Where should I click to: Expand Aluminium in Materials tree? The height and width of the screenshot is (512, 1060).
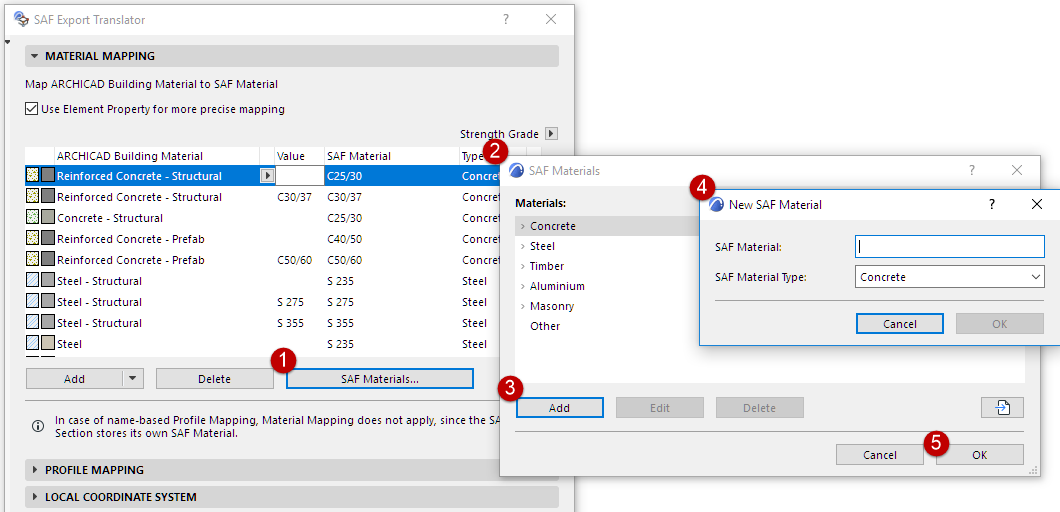tap(523, 286)
